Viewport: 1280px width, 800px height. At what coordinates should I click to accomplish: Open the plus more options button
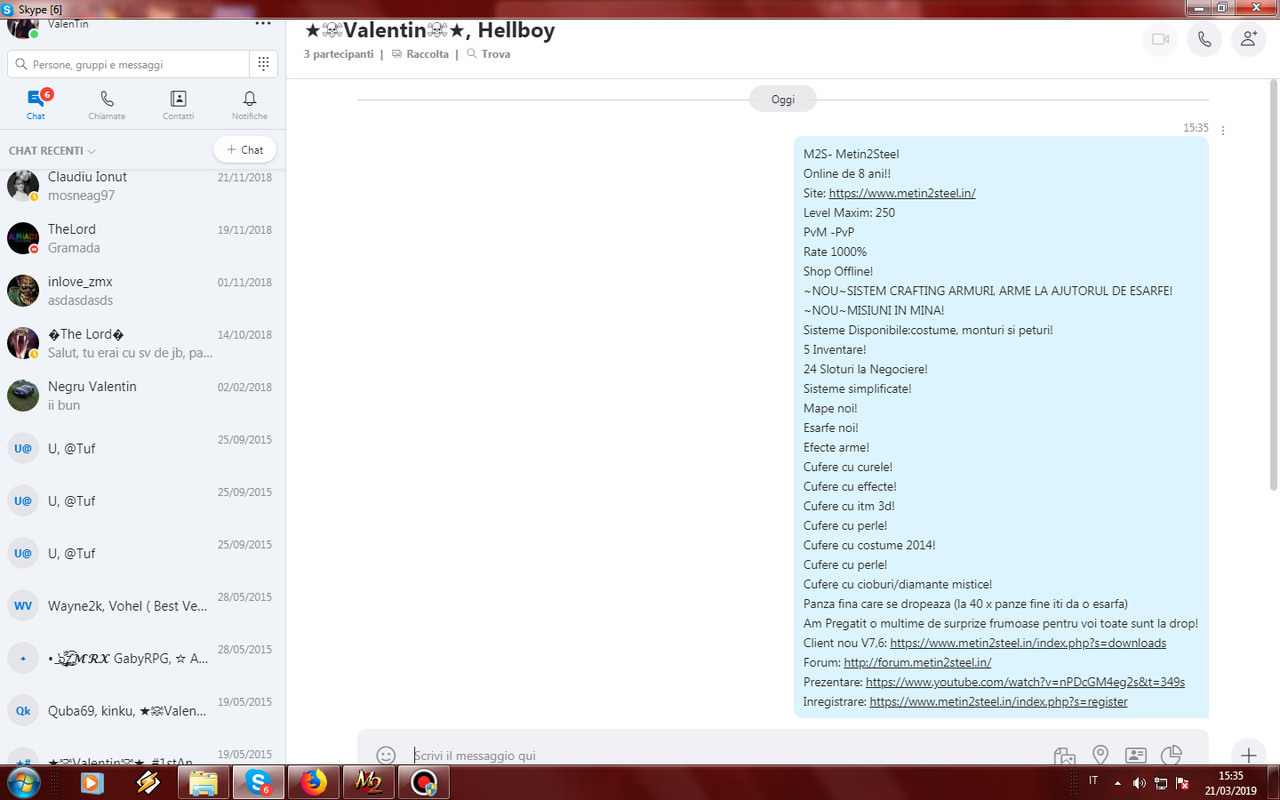[x=1248, y=755]
